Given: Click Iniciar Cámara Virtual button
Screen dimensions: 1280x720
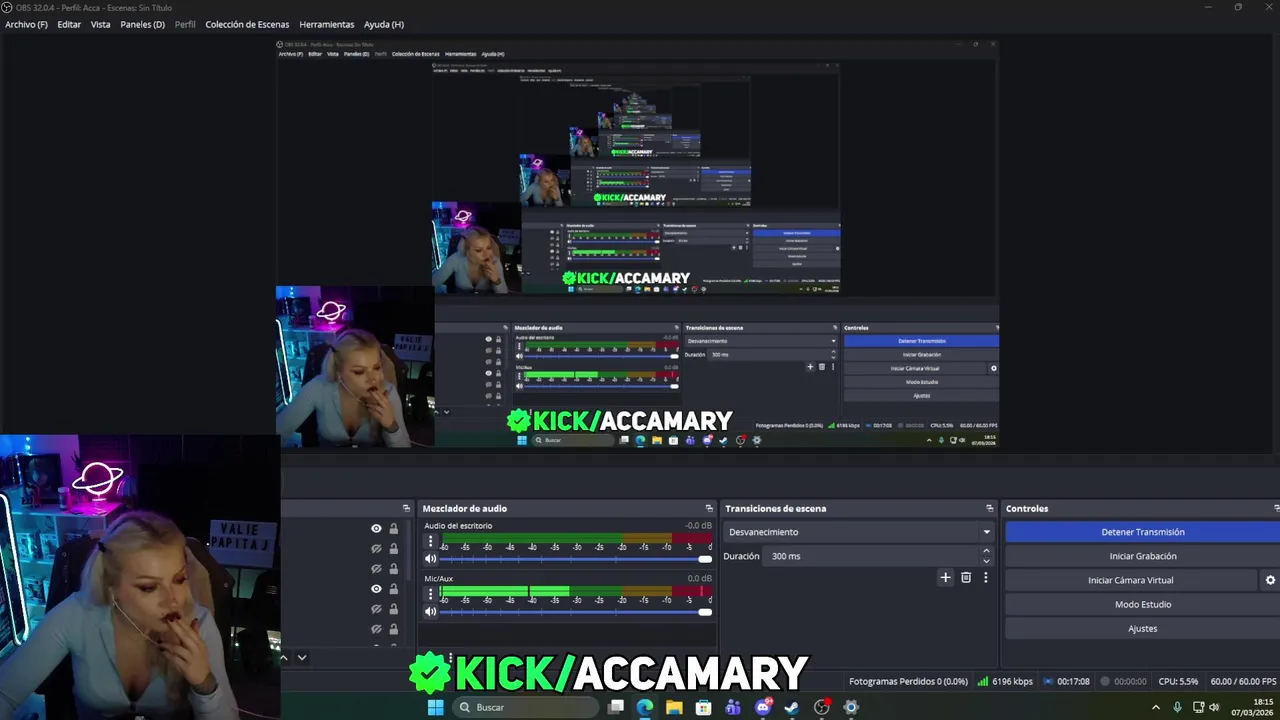Looking at the screenshot, I should [1131, 580].
